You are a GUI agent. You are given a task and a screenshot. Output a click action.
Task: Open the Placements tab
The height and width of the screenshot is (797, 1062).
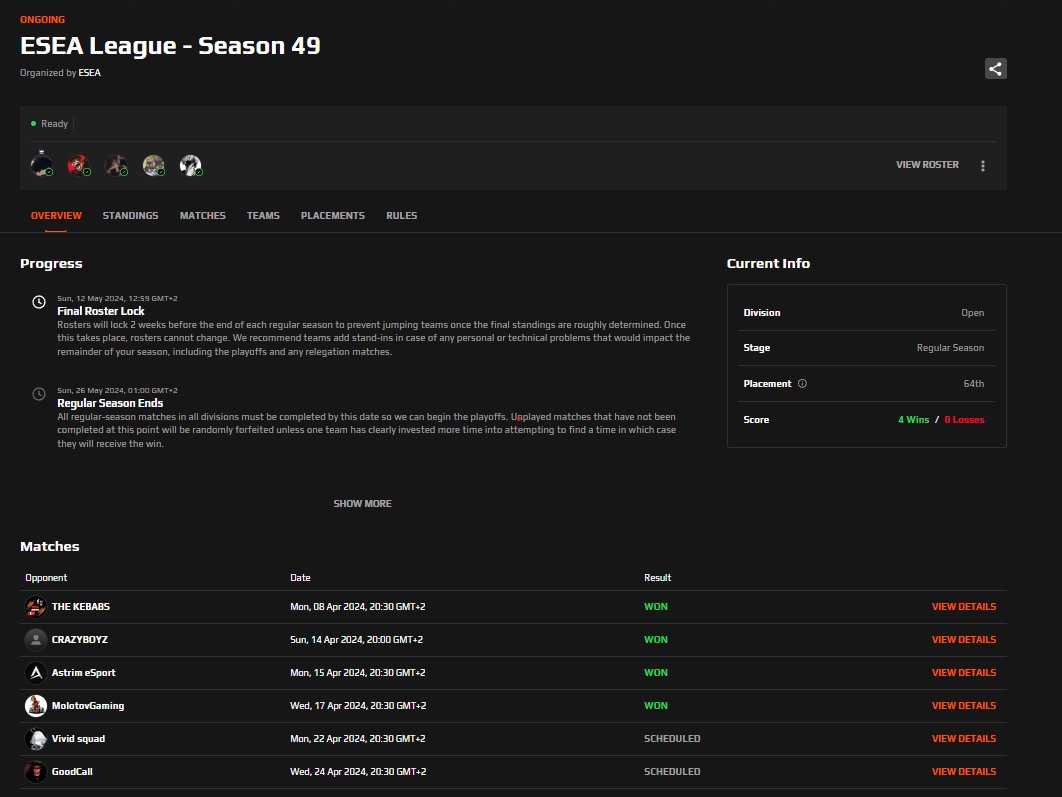pos(333,215)
